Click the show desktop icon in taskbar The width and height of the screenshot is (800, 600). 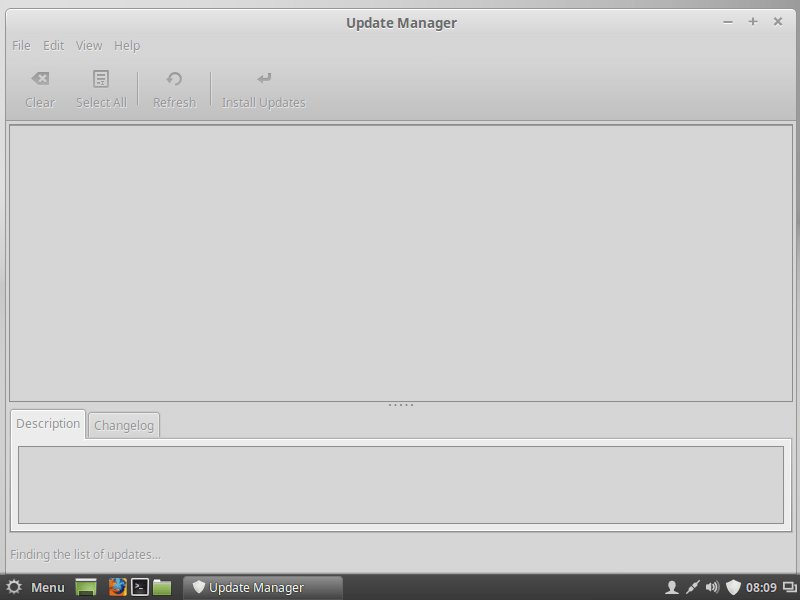point(86,587)
